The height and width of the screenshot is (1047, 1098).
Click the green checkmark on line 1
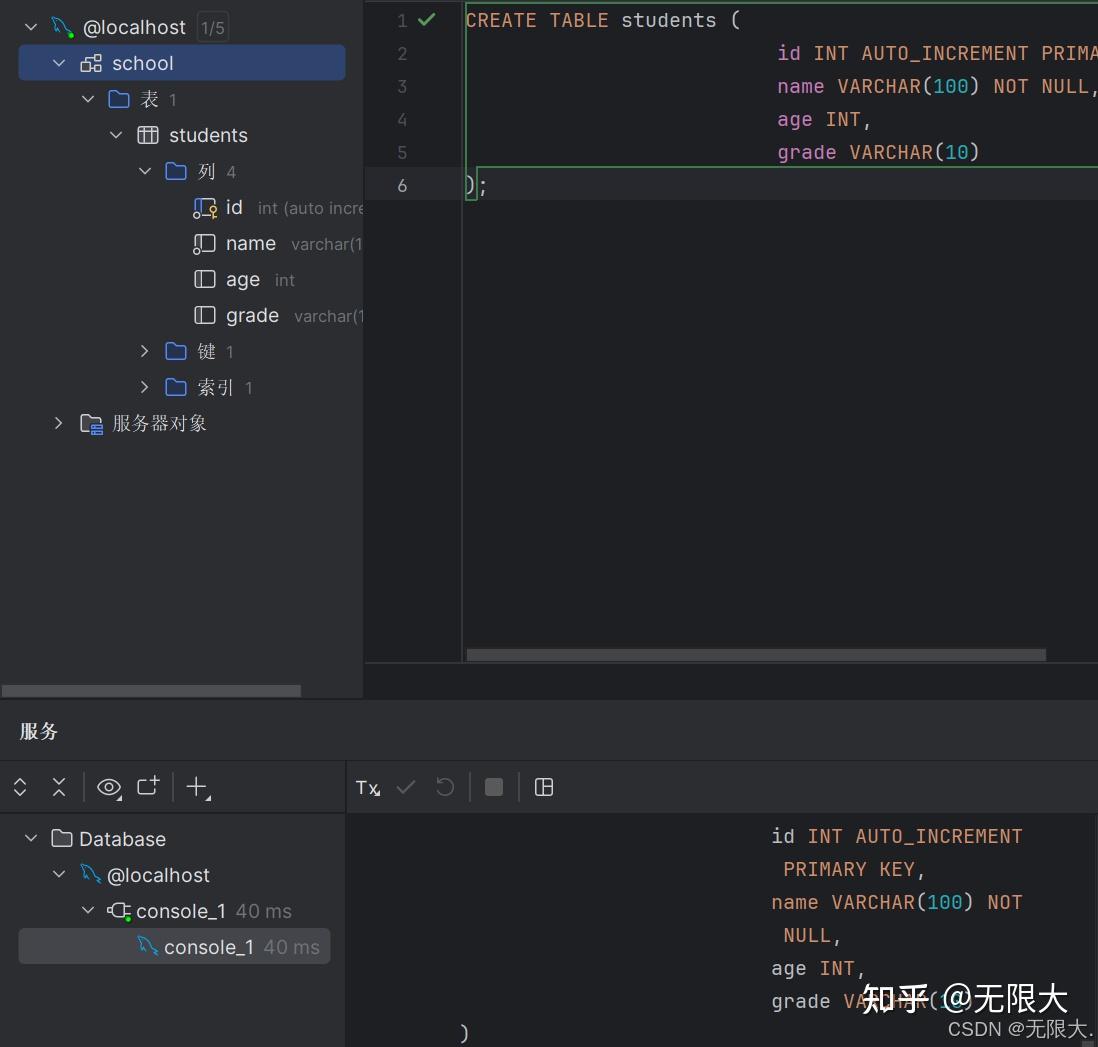426,20
